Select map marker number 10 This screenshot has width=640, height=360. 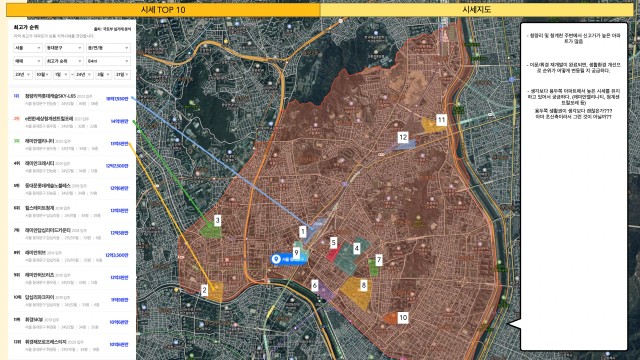pyautogui.click(x=403, y=318)
